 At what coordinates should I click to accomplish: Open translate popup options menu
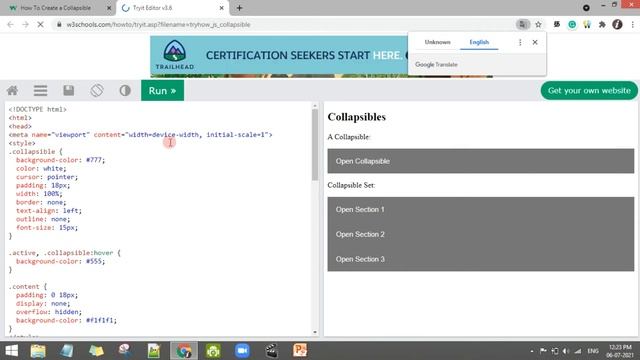click(x=520, y=42)
